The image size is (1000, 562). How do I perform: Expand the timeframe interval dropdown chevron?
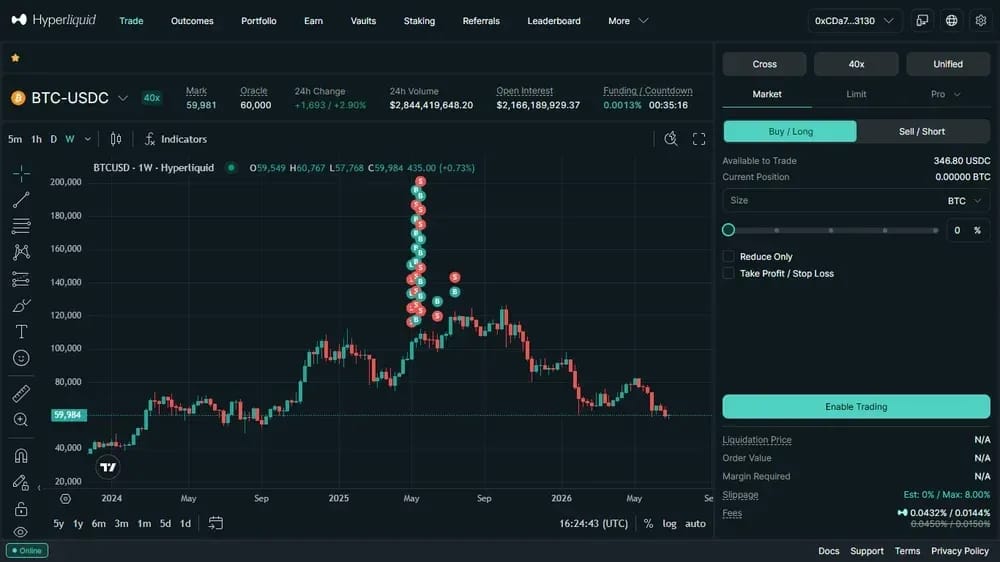pos(88,139)
